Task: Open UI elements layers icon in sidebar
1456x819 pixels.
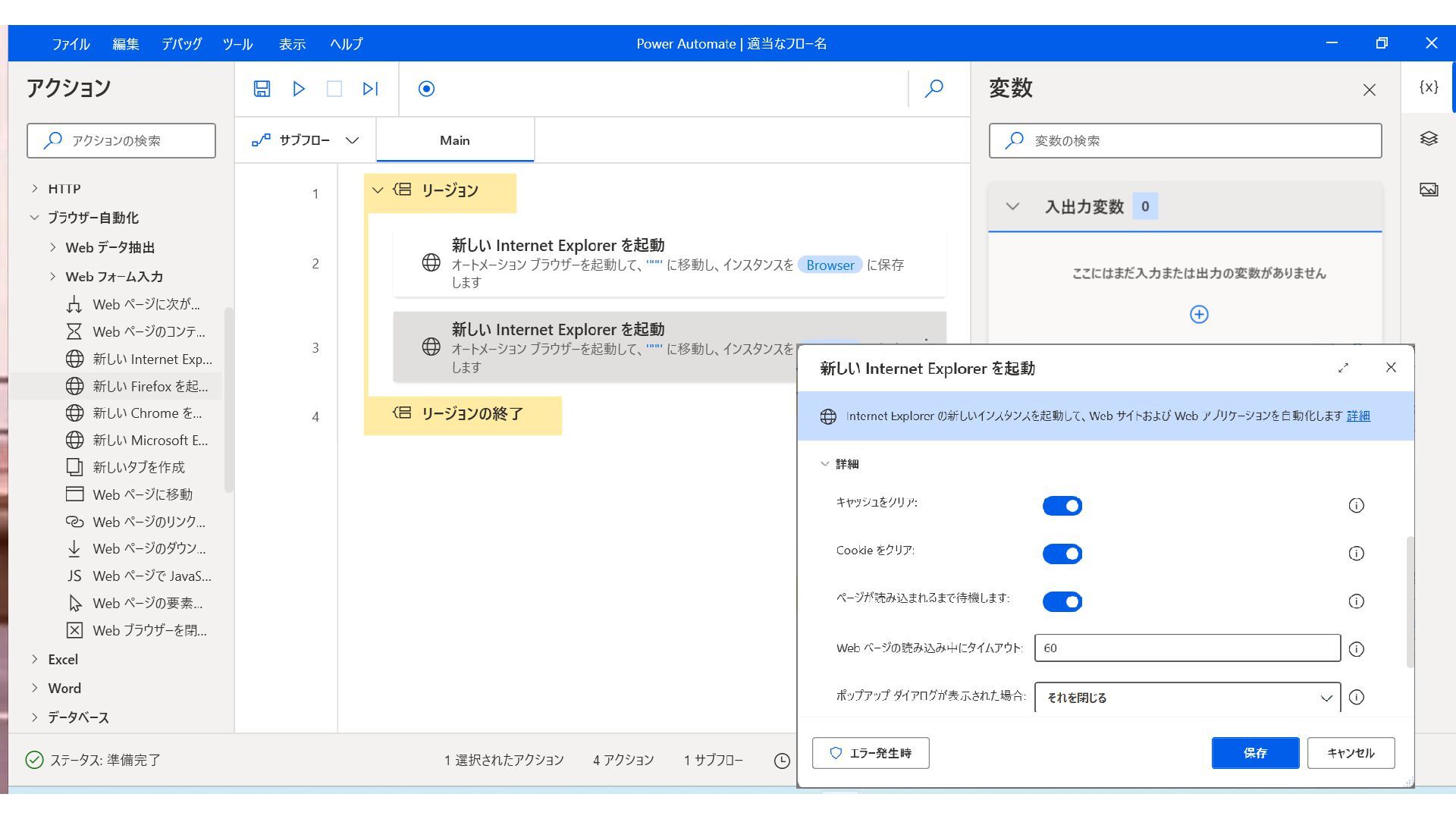Action: coord(1429,139)
